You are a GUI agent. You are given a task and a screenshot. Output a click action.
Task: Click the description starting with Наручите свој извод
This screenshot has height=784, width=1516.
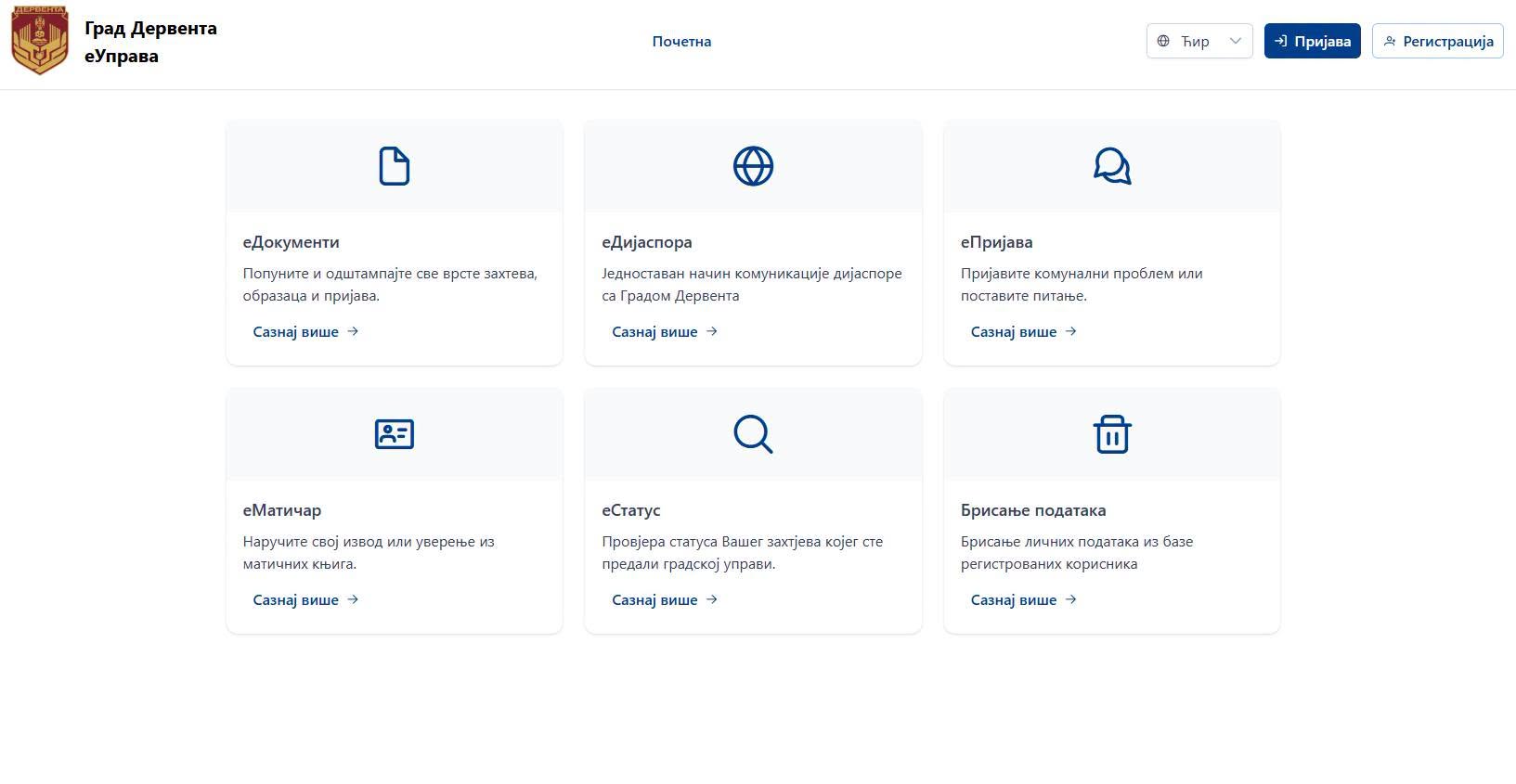pyautogui.click(x=369, y=553)
